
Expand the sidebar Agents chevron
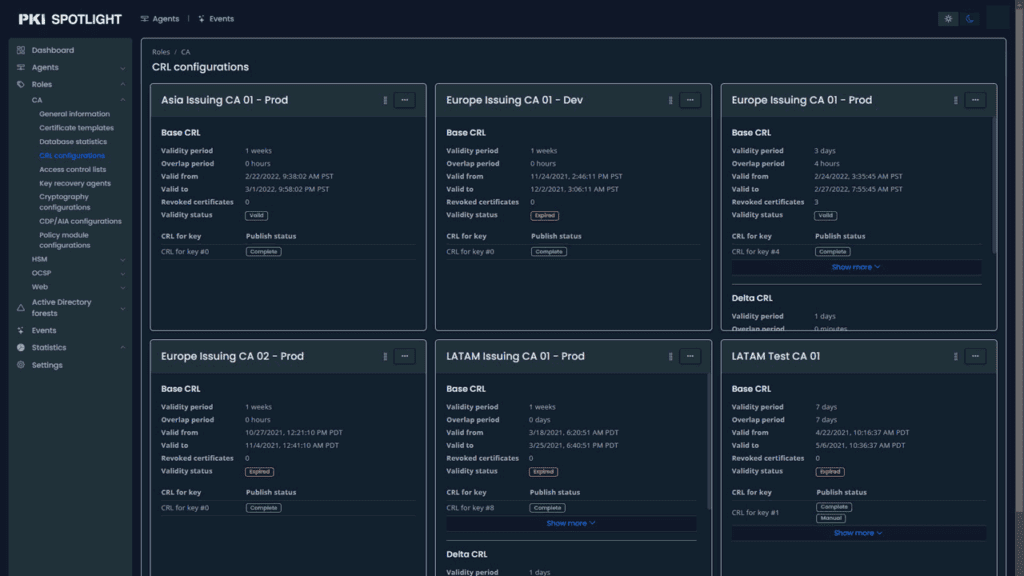(123, 68)
